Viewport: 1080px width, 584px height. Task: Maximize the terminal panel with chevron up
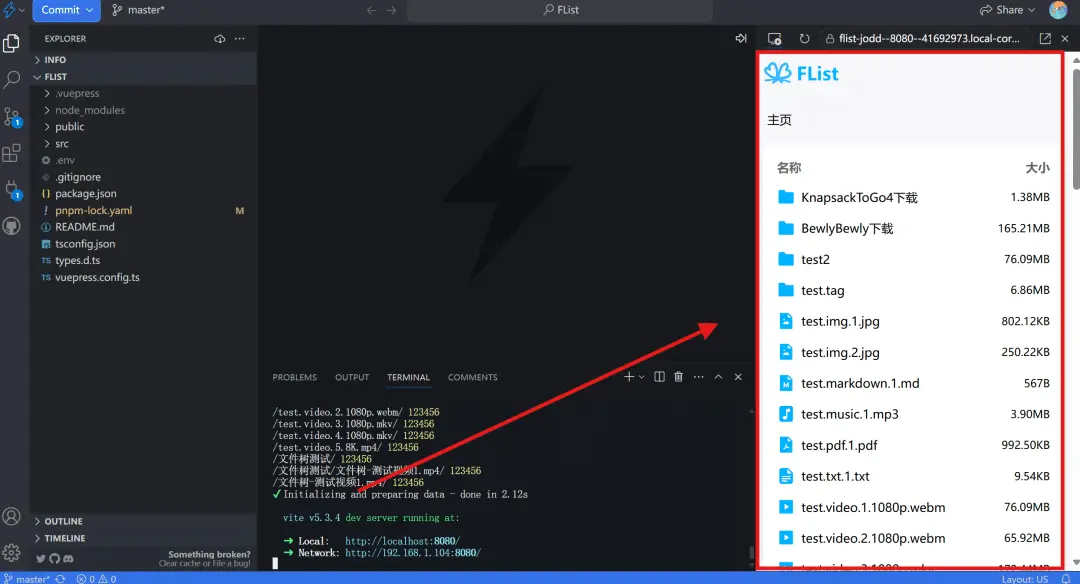(718, 377)
